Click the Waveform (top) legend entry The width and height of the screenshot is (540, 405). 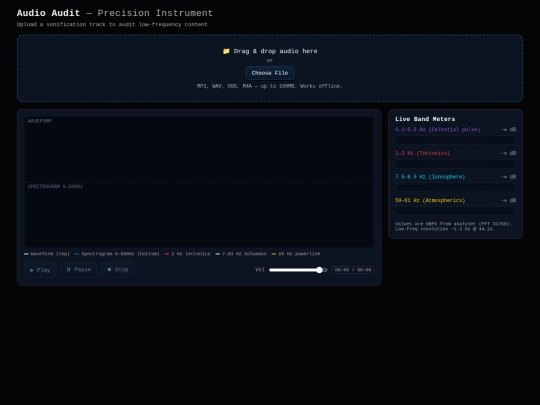[x=47, y=254]
